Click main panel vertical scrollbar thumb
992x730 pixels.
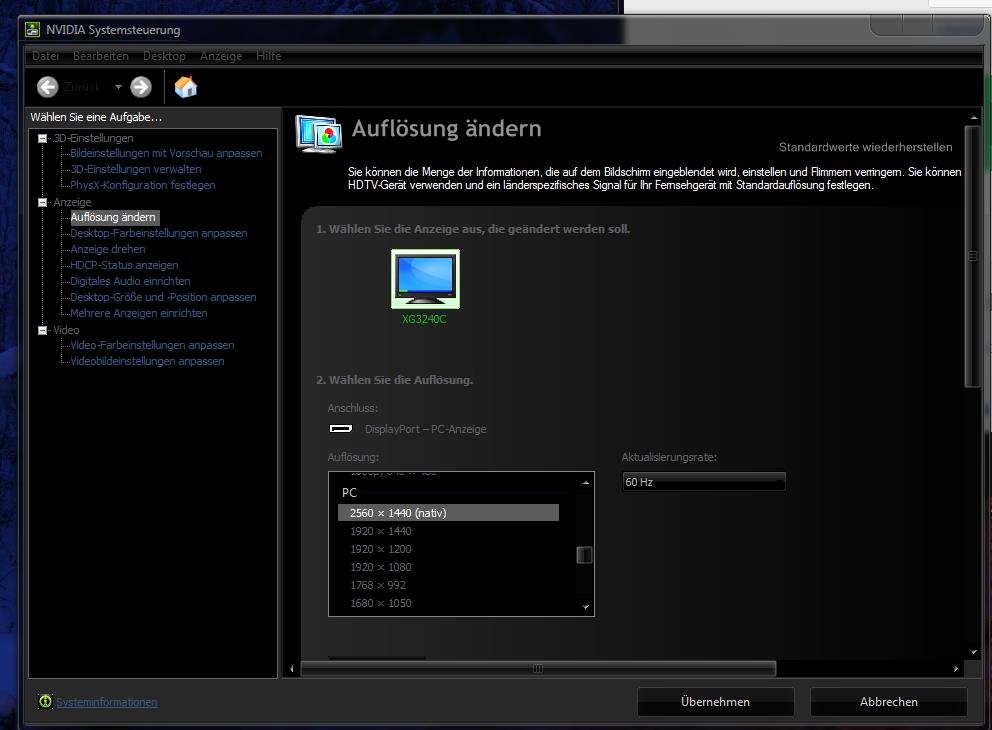point(972,256)
